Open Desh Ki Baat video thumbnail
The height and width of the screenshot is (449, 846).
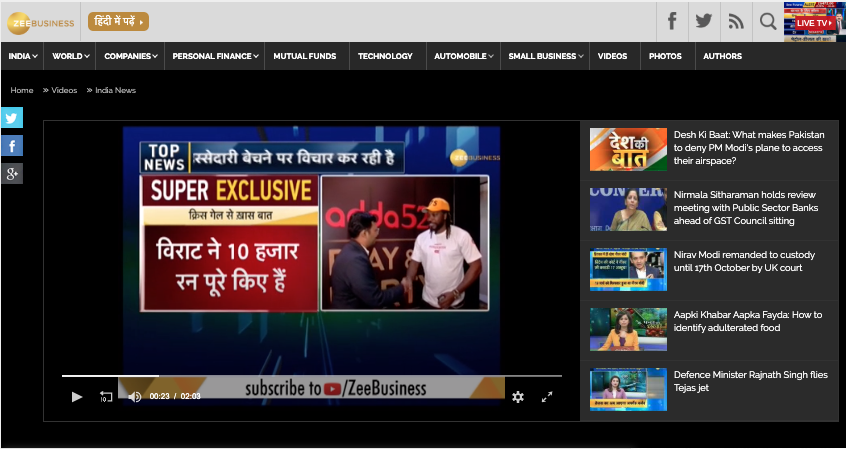pyautogui.click(x=628, y=149)
